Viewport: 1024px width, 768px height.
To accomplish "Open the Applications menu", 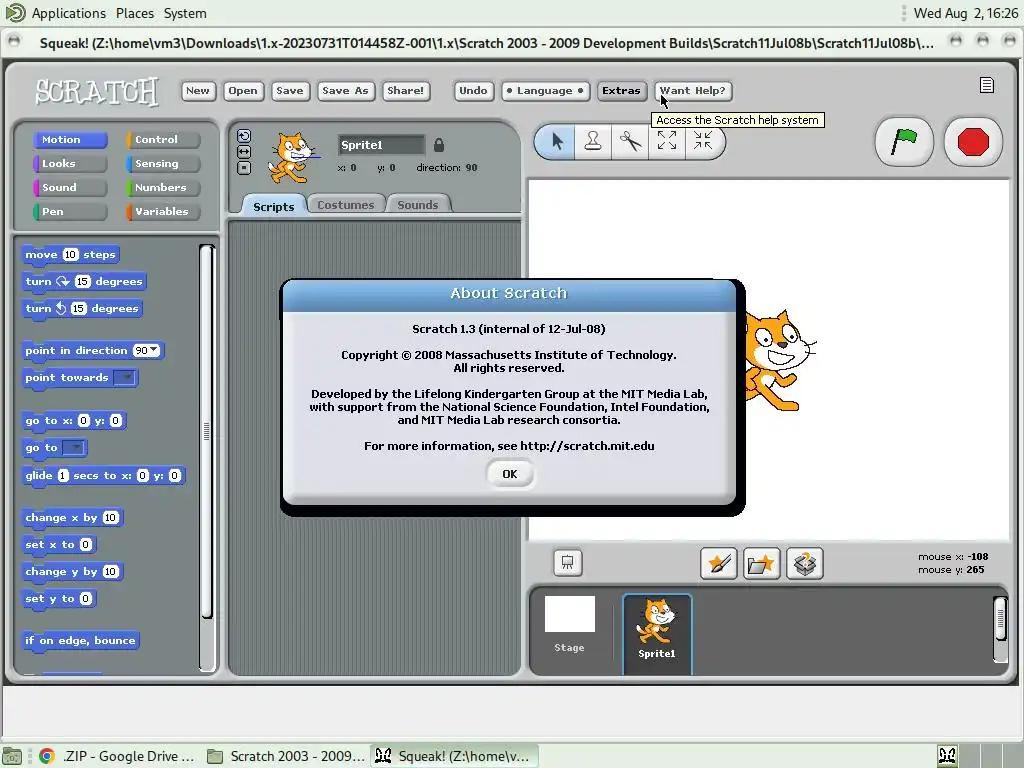I will 69,13.
